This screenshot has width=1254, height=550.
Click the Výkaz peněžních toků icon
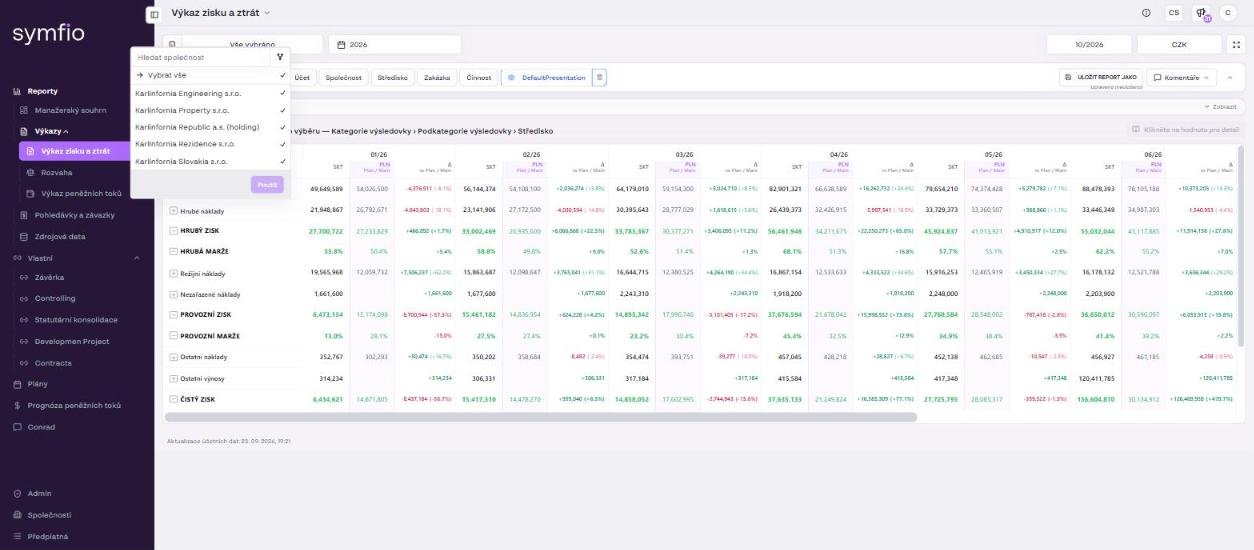(30, 193)
